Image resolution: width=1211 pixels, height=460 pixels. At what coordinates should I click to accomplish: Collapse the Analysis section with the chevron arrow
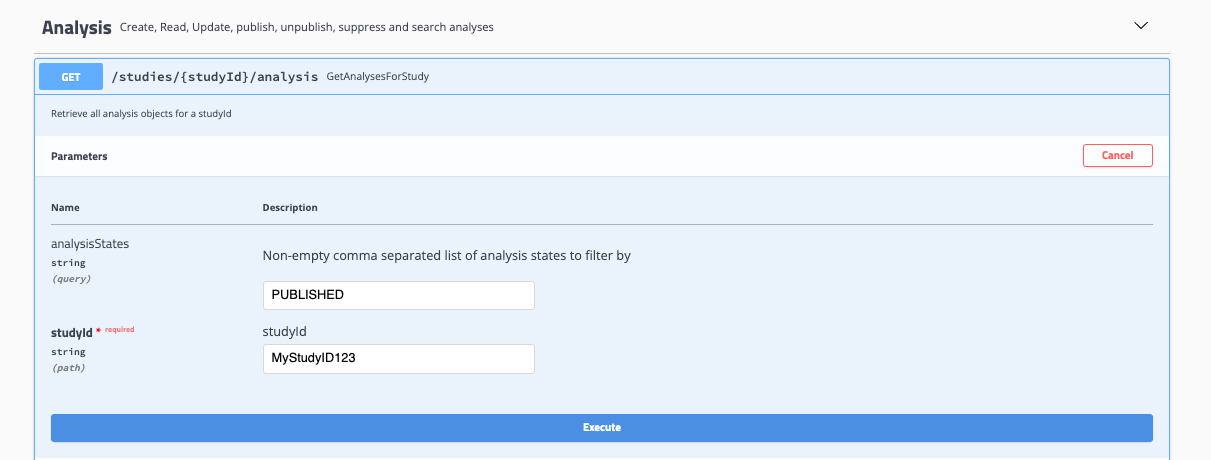coord(1141,26)
